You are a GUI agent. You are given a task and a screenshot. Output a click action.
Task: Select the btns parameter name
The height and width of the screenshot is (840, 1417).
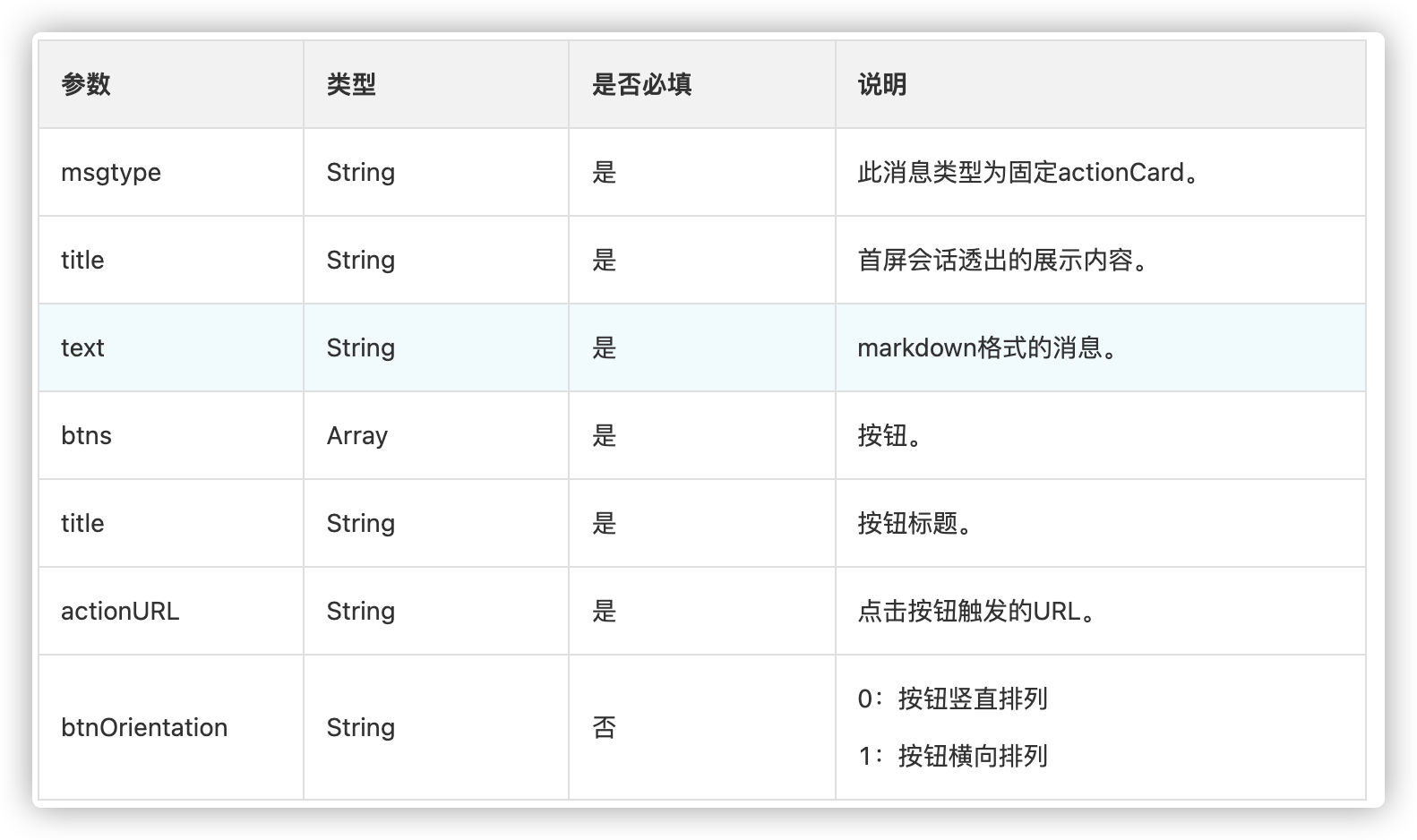[86, 435]
